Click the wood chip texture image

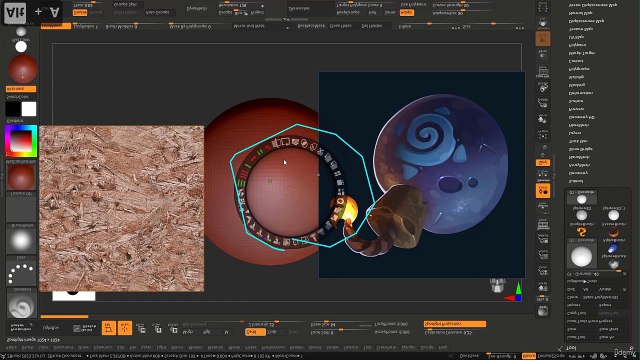click(x=122, y=209)
